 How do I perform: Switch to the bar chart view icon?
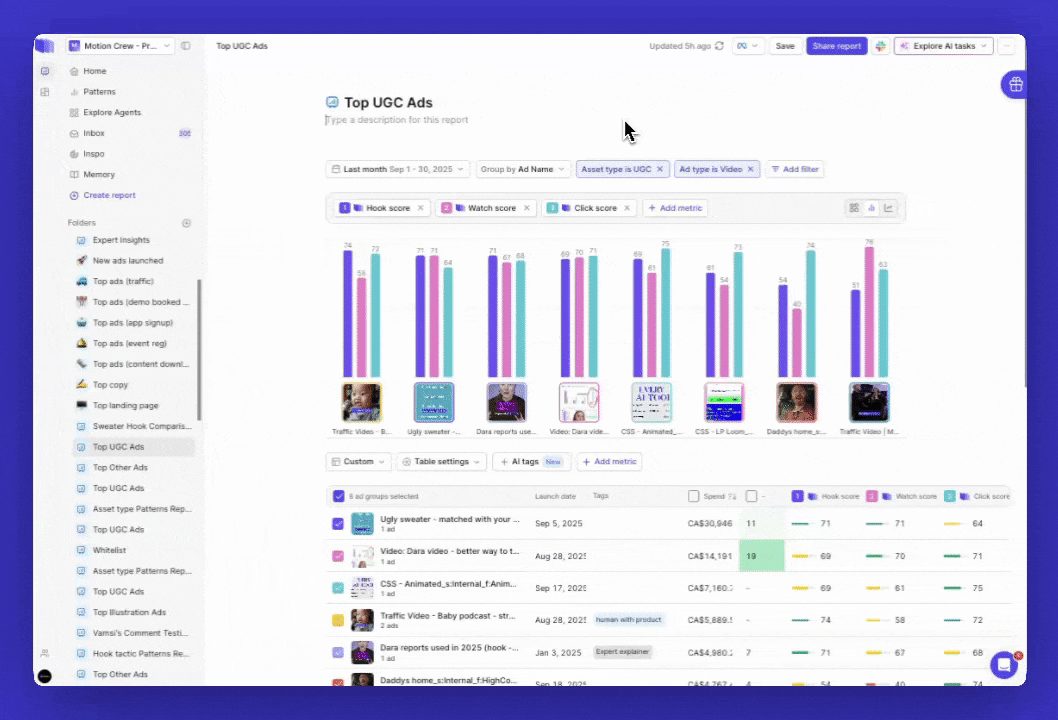click(871, 208)
